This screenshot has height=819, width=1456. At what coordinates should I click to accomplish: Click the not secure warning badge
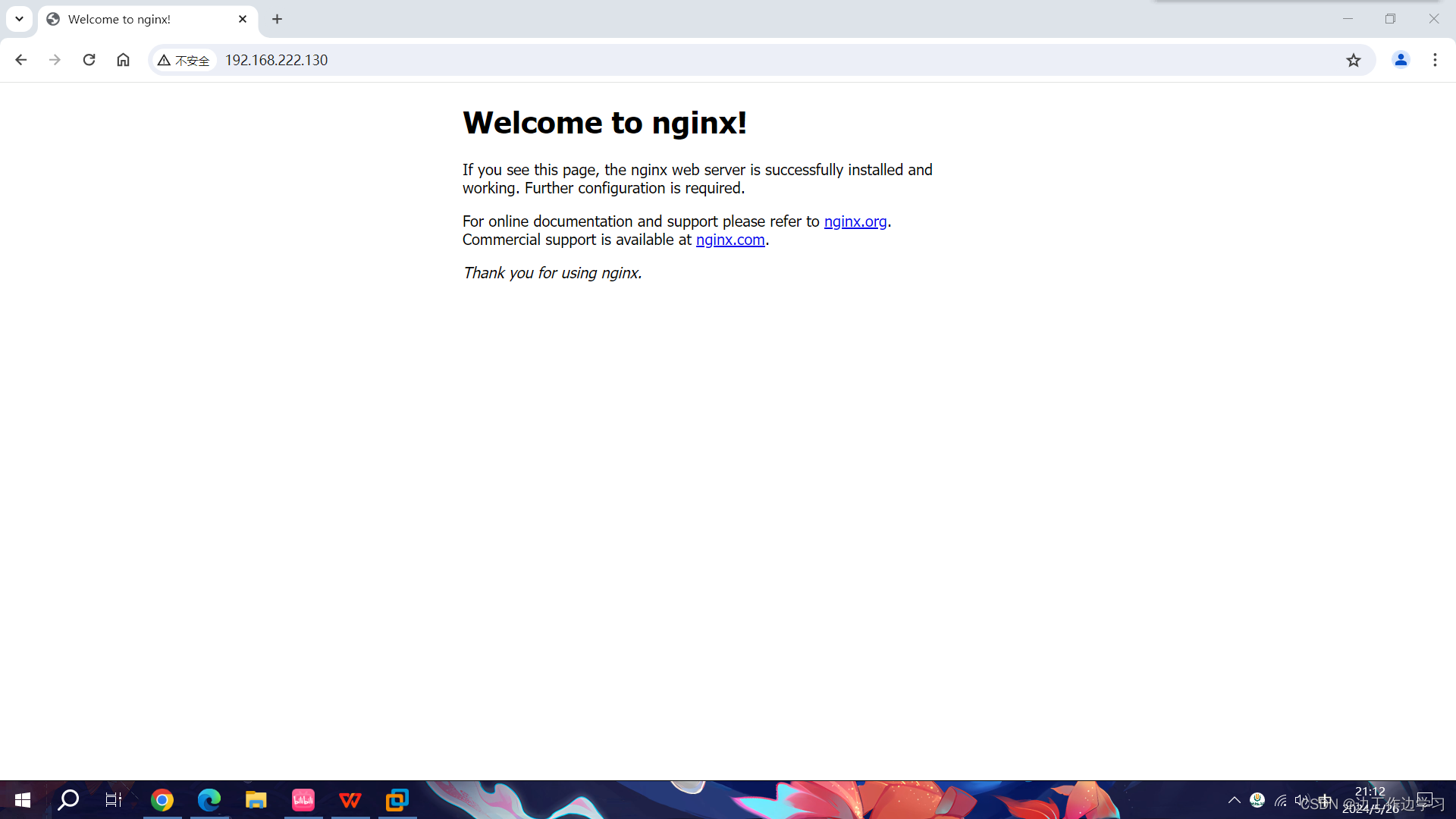[184, 60]
